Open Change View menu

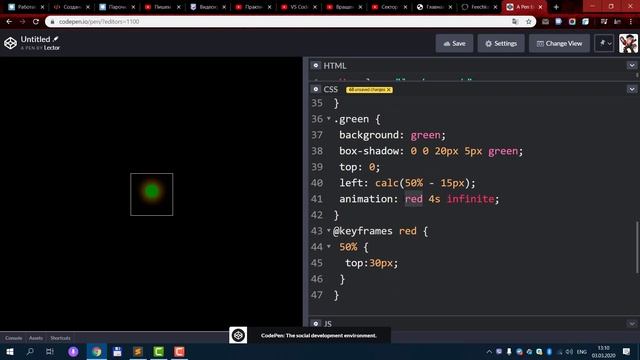[559, 43]
